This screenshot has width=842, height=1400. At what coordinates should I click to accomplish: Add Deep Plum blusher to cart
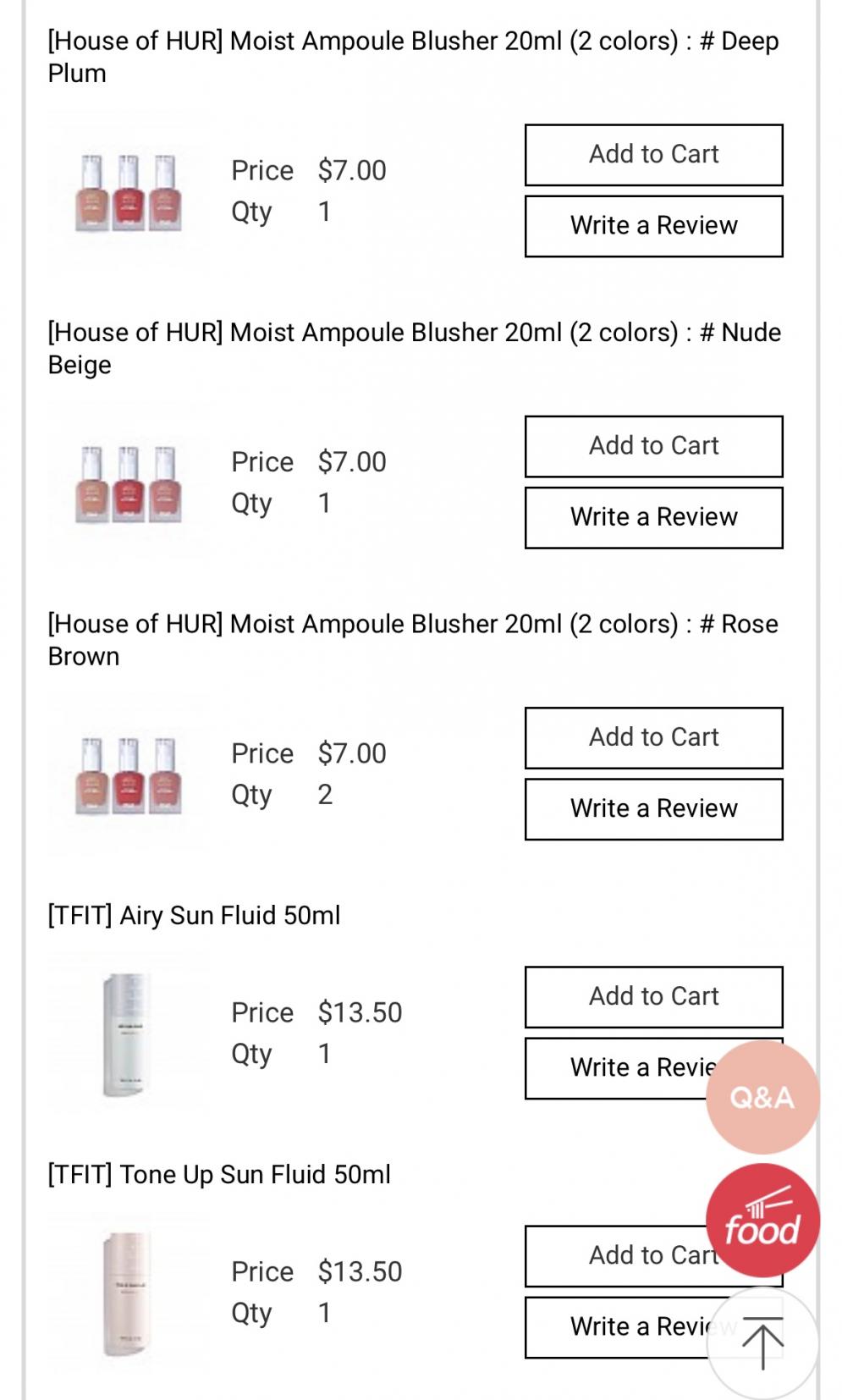(x=653, y=155)
